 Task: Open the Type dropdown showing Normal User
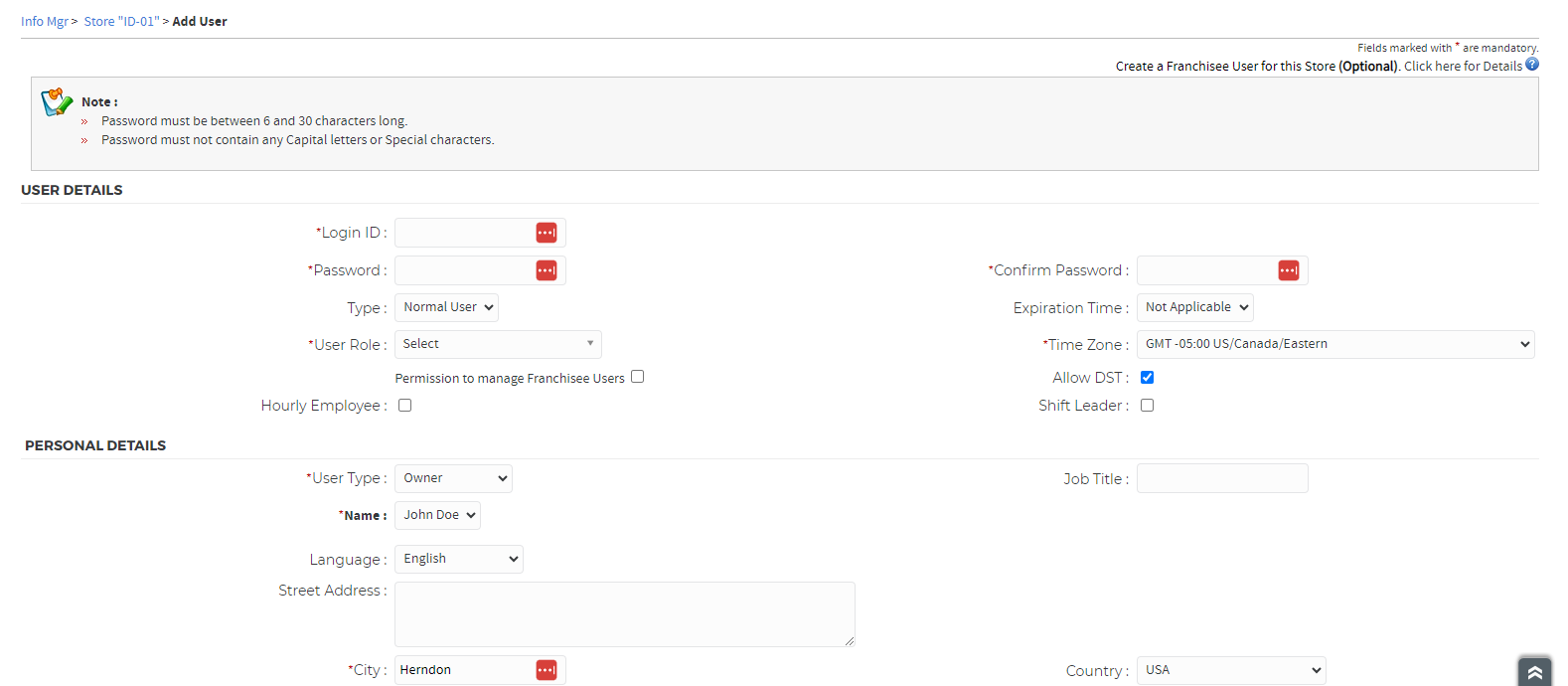447,307
